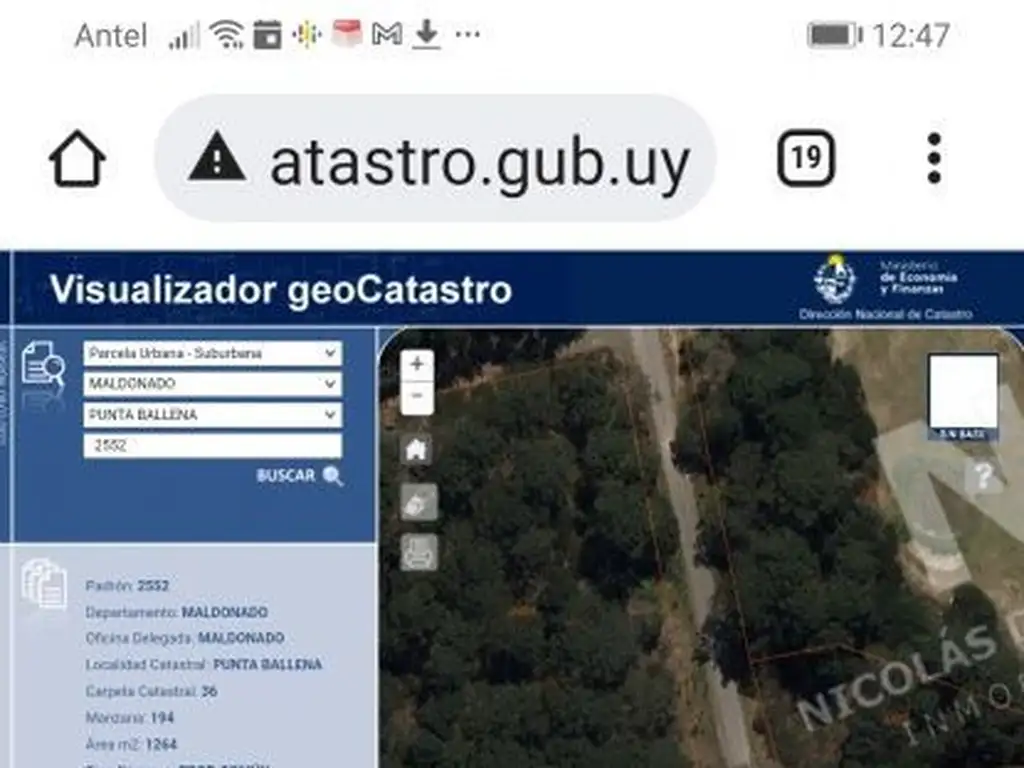Screen dimensions: 1024x768
Task: Click the padrón number field containing 2552
Action: (212, 446)
